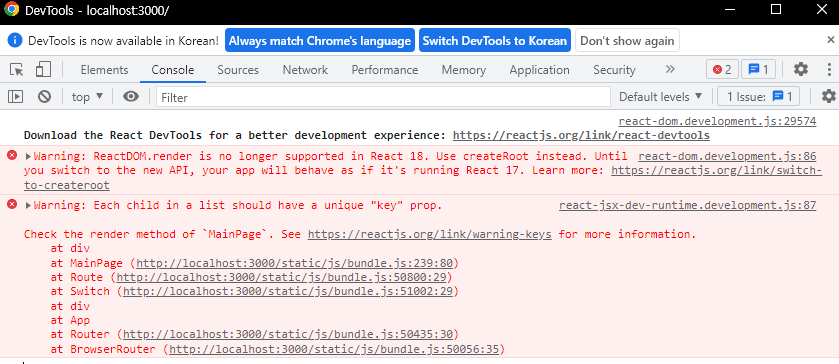Click the blue info icon in the language bar

pyautogui.click(x=15, y=41)
